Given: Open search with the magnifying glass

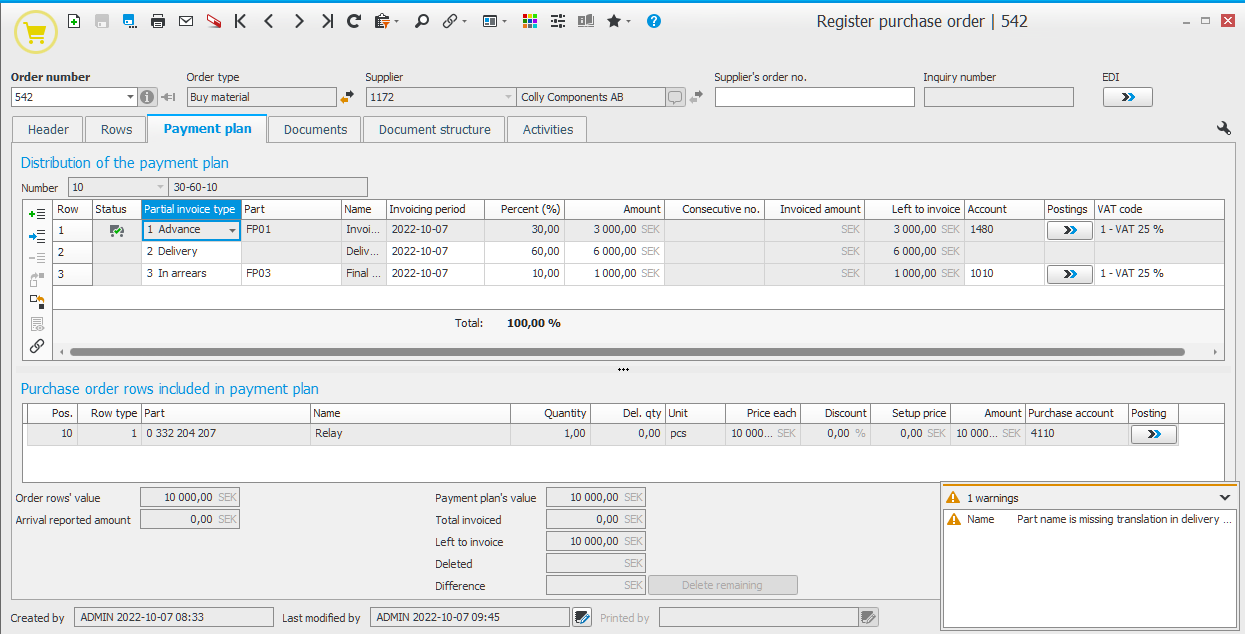Looking at the screenshot, I should [422, 21].
